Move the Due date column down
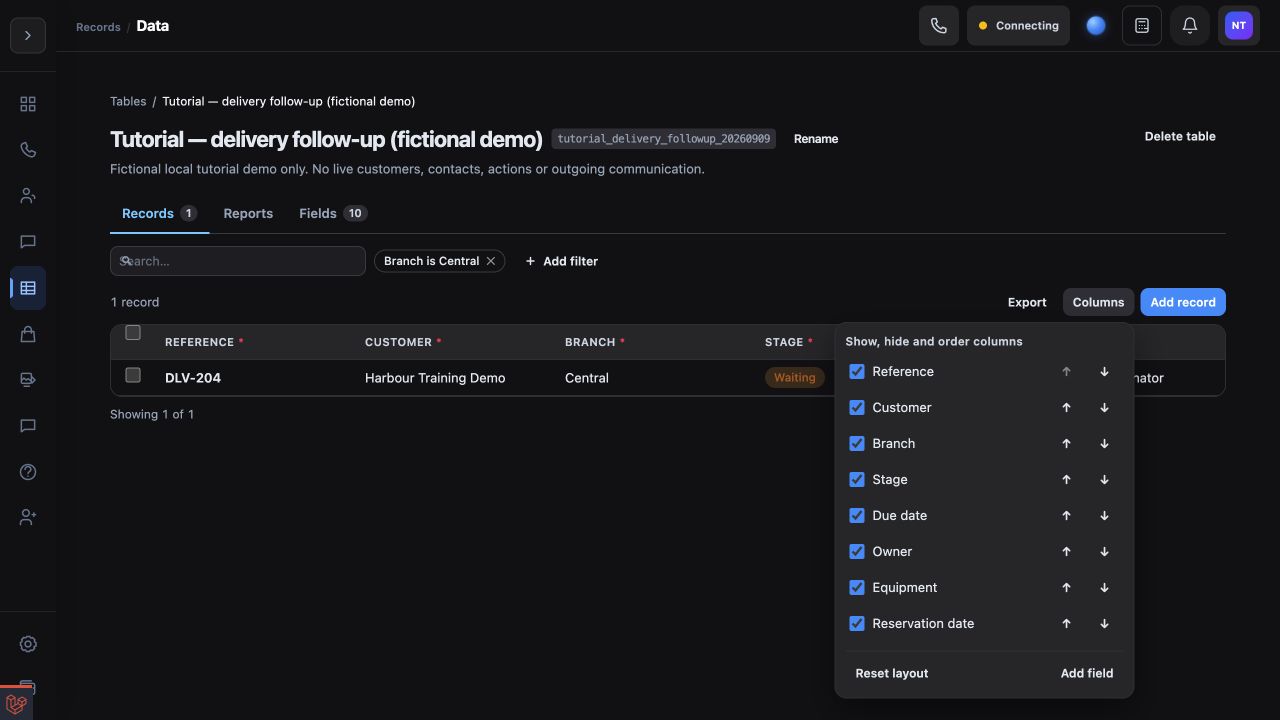The width and height of the screenshot is (1280, 720). pyautogui.click(x=1104, y=515)
